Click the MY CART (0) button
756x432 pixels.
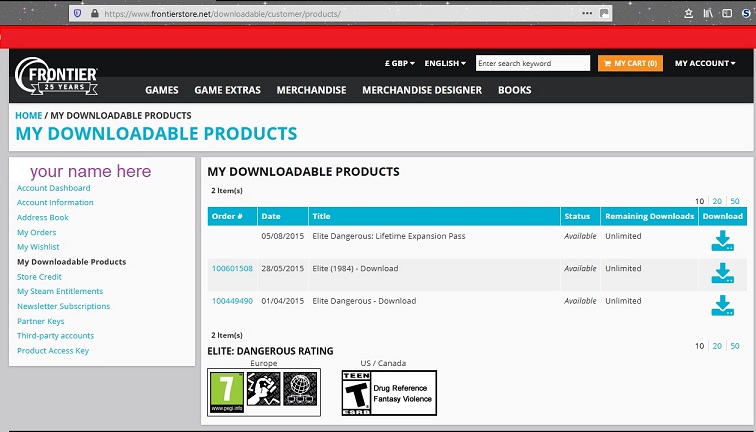pyautogui.click(x=630, y=63)
